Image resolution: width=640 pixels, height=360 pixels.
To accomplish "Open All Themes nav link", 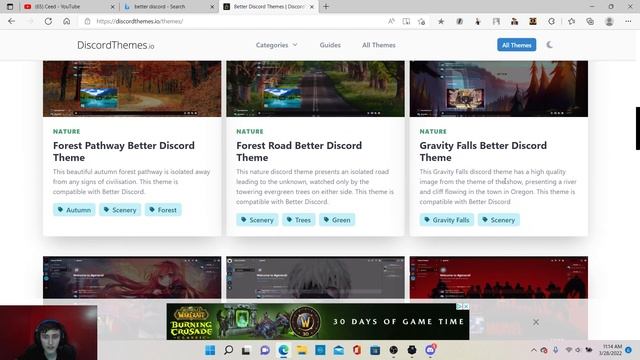I will [378, 45].
